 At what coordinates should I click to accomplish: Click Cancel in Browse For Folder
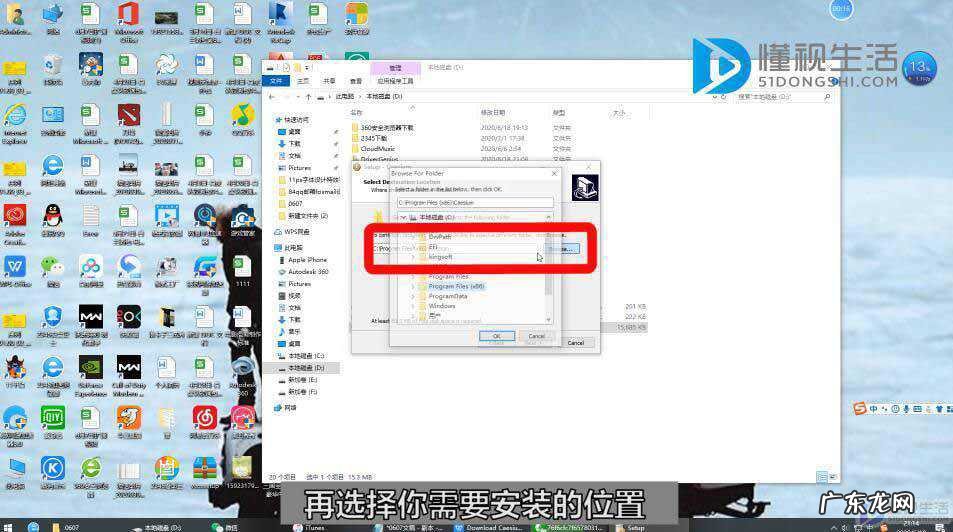pos(537,336)
